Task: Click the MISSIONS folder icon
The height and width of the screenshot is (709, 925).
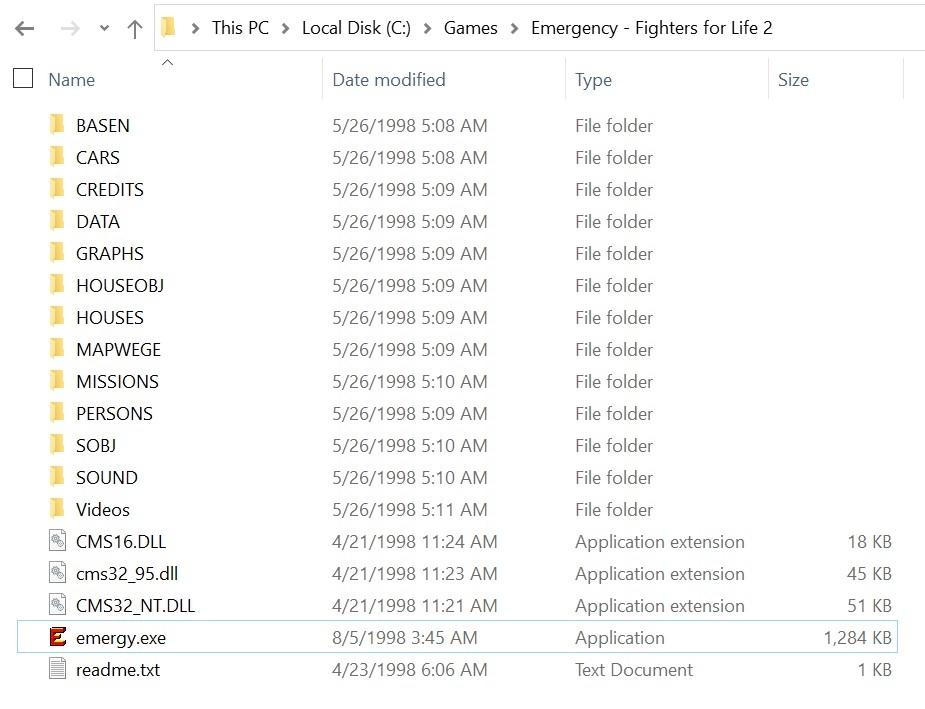Action: [57, 380]
